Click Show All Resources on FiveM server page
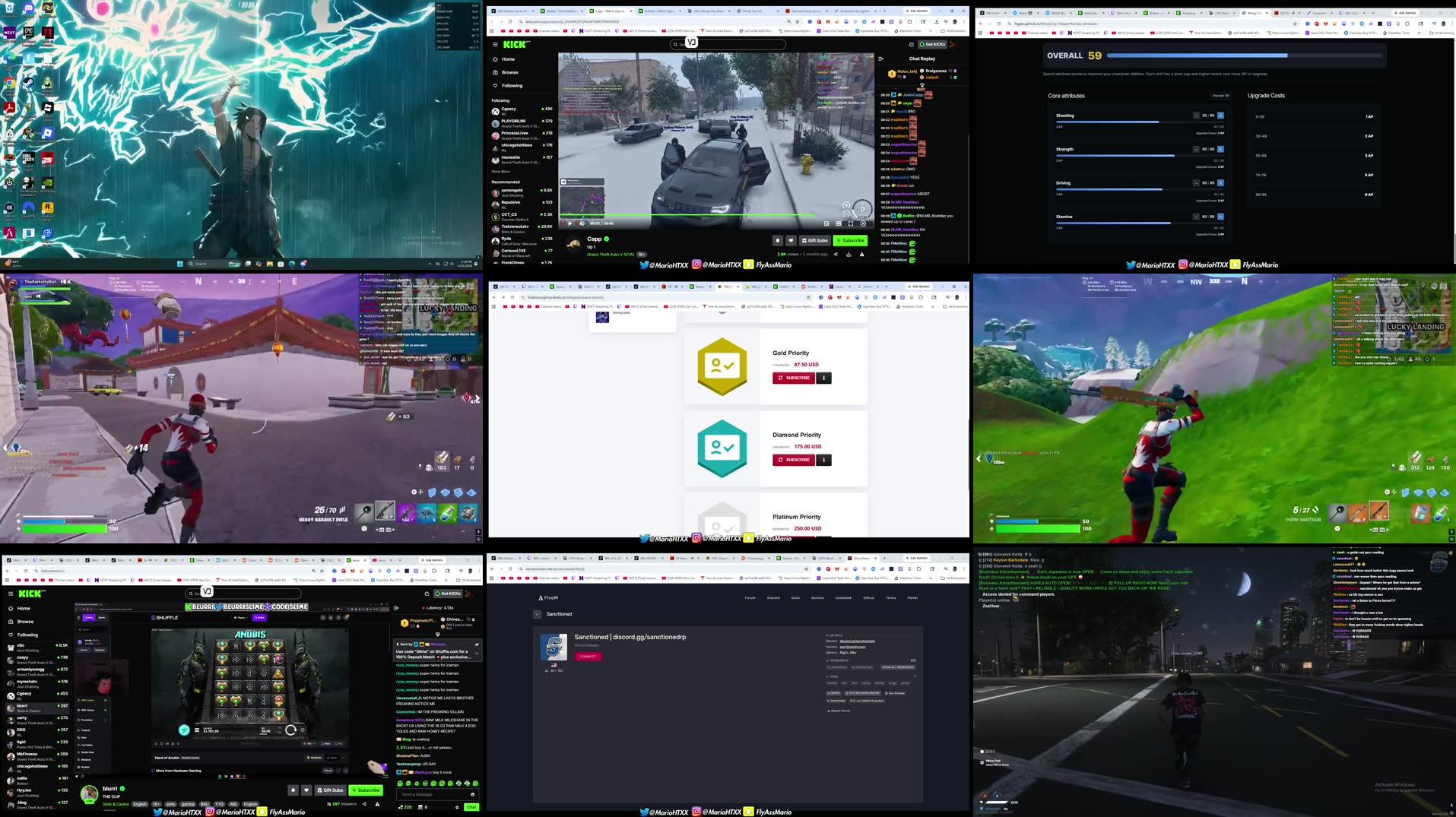1456x817 pixels. coord(898,667)
